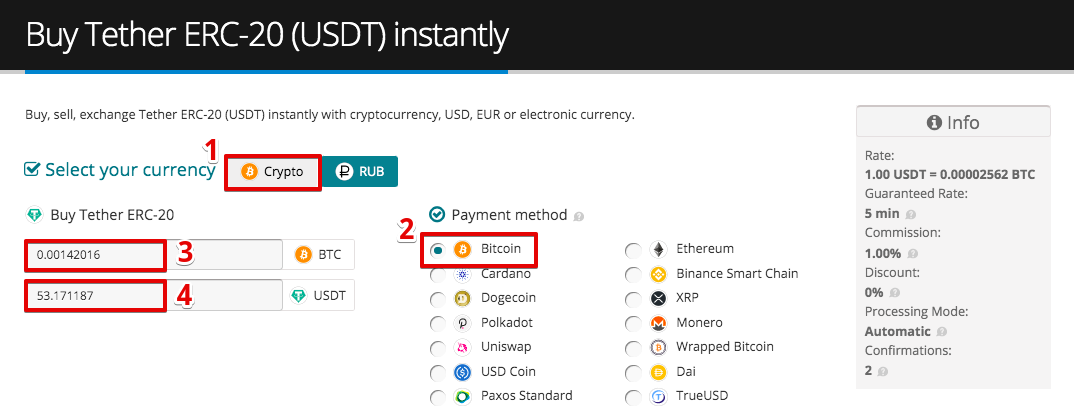Select the Crypto currency button
Image resolution: width=1074 pixels, height=411 pixels.
[273, 172]
